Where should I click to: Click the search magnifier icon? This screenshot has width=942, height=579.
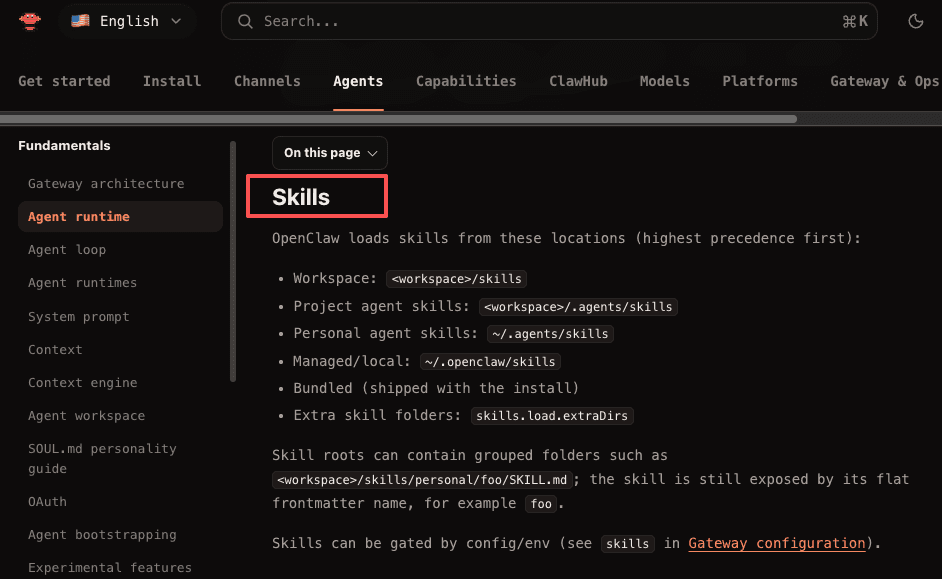click(245, 22)
